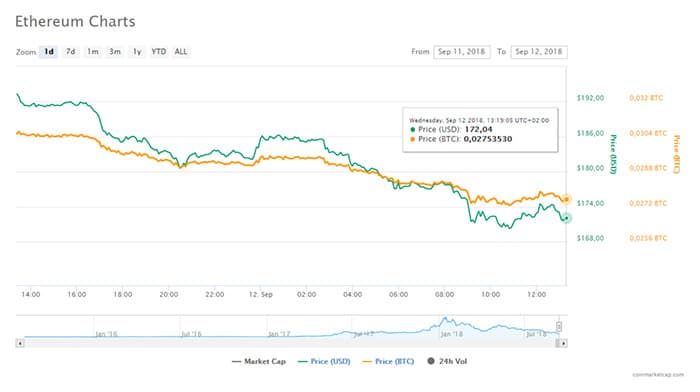Click the 0,0272 BTC axis label
700x392 pixels.
(x=648, y=203)
